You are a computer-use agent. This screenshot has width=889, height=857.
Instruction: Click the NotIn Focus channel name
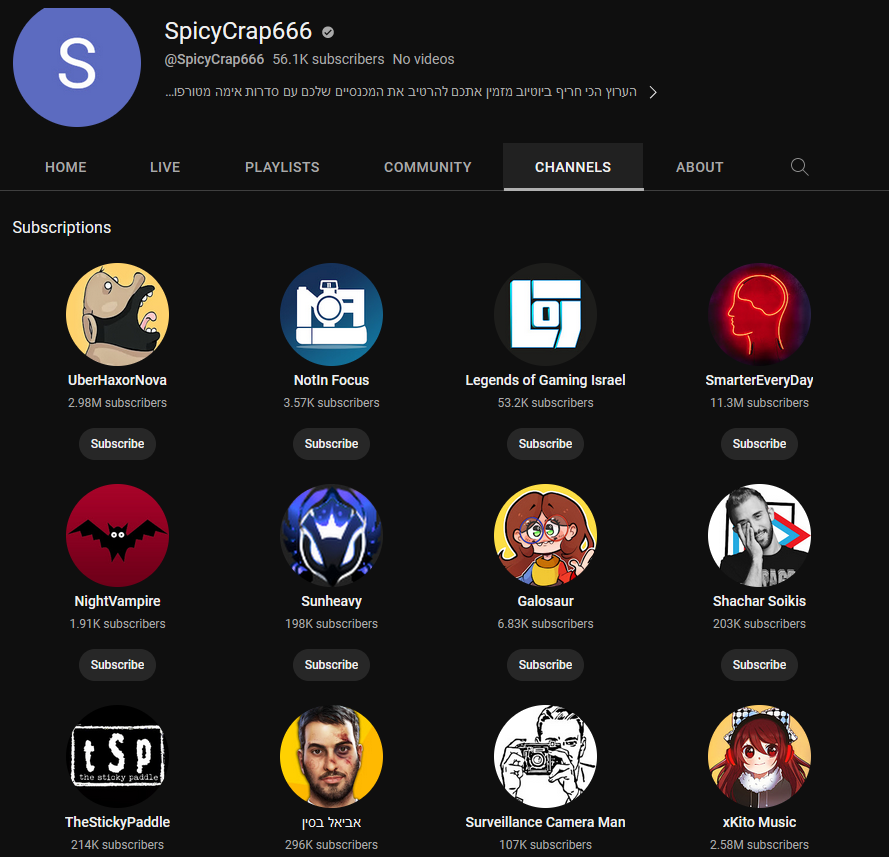[332, 380]
